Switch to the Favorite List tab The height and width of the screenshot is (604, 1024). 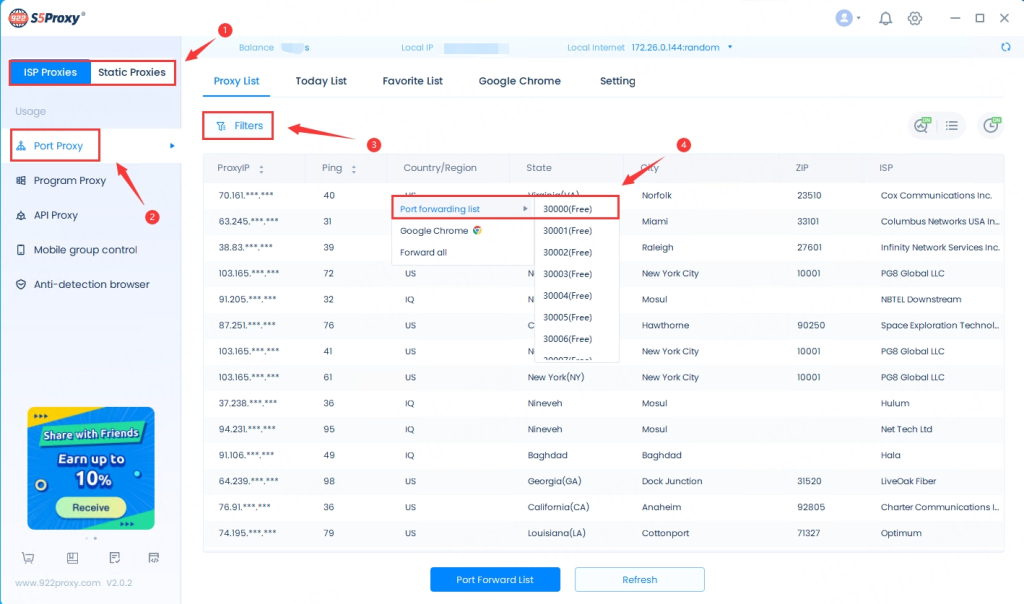point(412,81)
